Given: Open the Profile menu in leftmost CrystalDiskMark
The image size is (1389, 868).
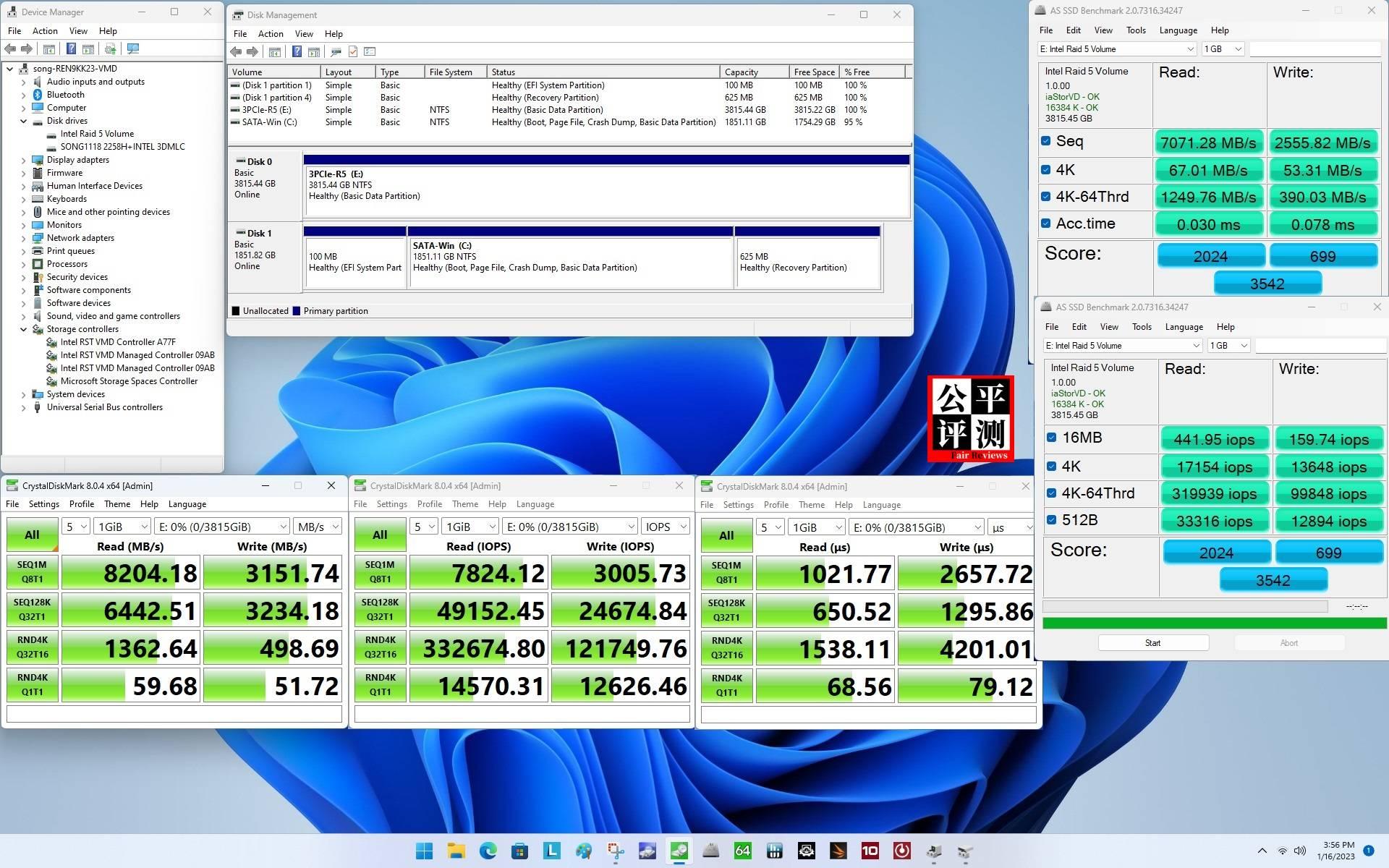Looking at the screenshot, I should click(x=82, y=504).
